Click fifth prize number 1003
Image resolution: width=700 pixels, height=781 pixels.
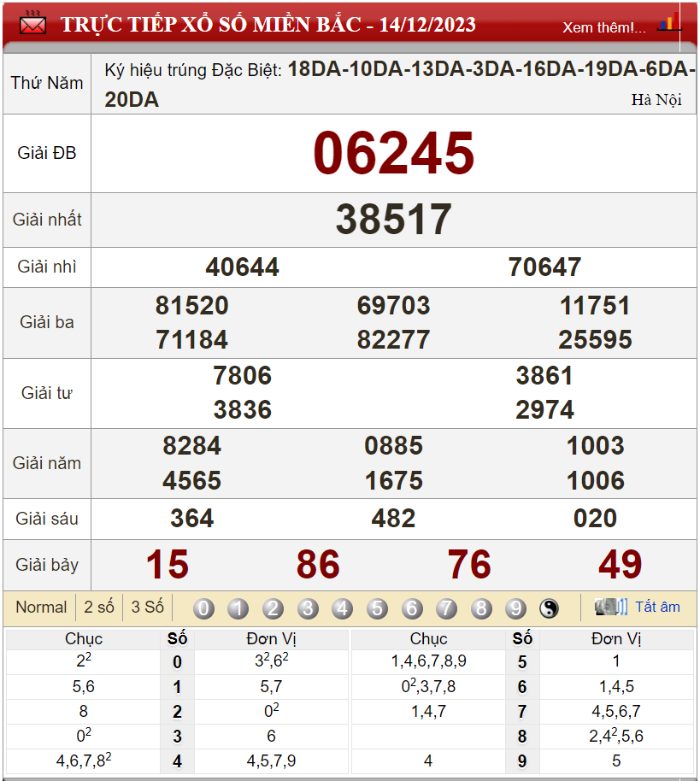[x=595, y=446]
